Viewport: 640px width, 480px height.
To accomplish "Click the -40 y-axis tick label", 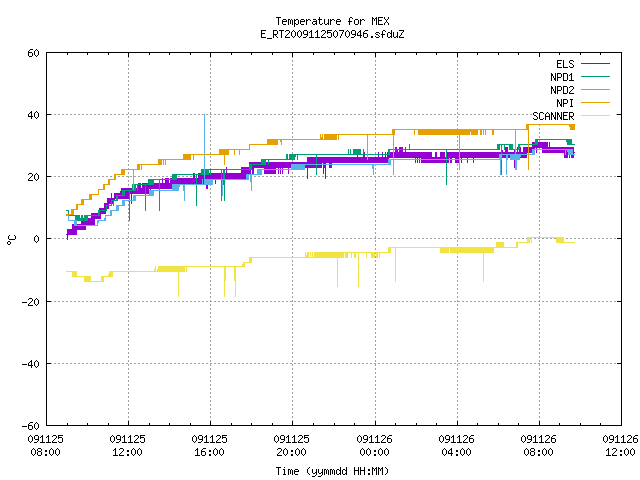I will 31,364.
